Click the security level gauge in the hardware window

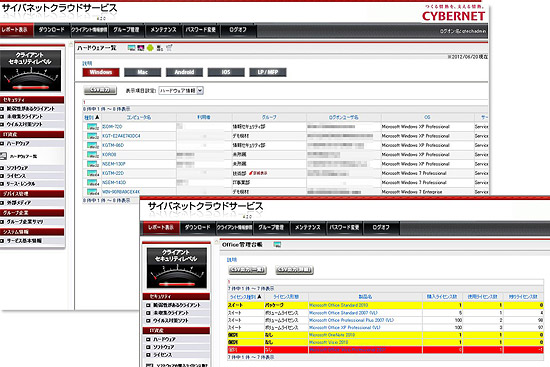31,71
